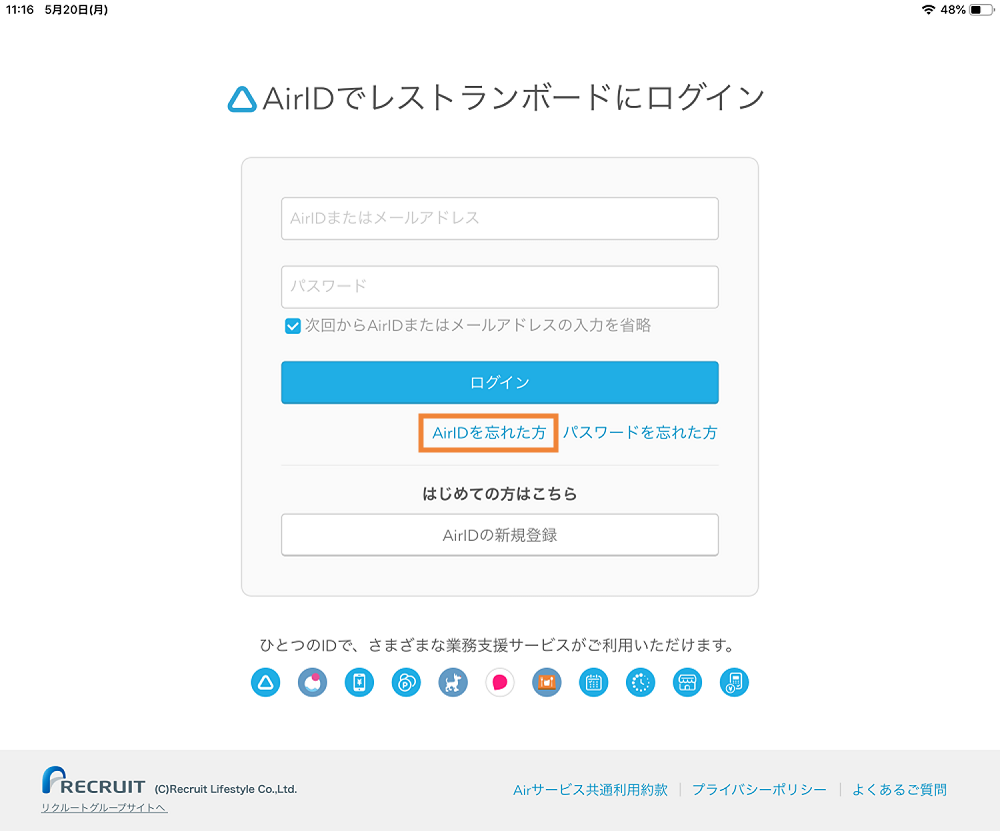The image size is (1000, 831).
Task: Click the pink-dot bubble service icon
Action: pos(312,682)
